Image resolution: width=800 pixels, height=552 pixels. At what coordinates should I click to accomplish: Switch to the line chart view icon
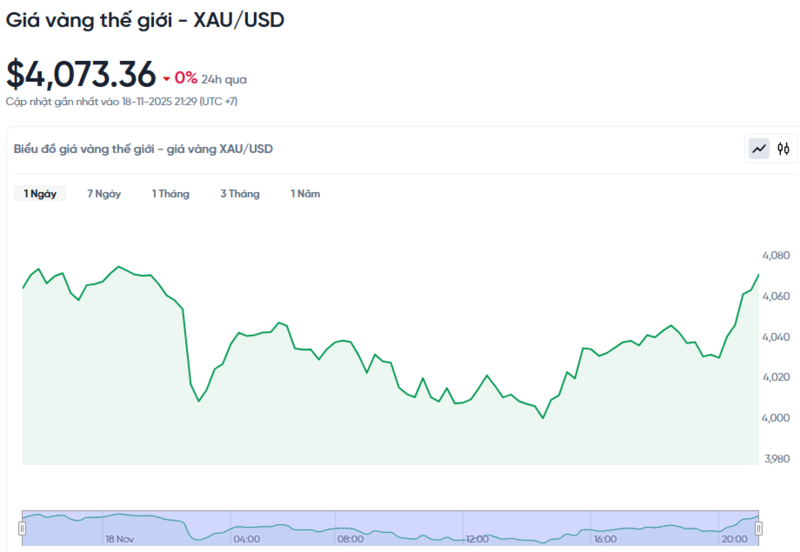tap(759, 149)
